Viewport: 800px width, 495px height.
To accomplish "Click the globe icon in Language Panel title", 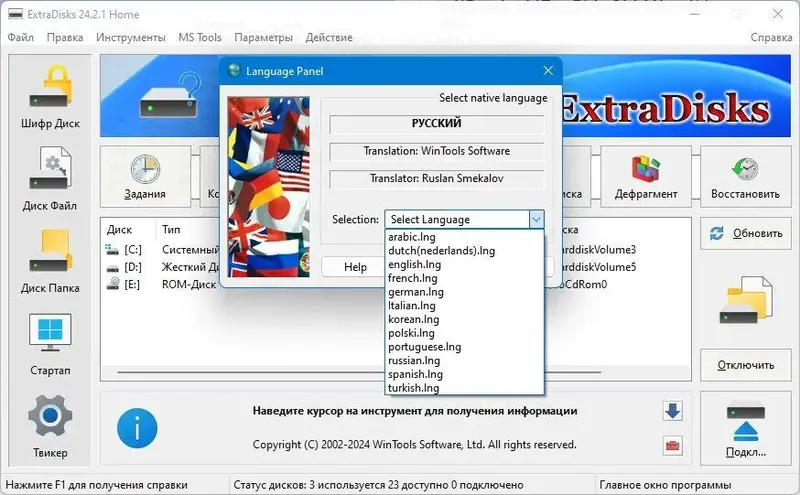I will 234,70.
